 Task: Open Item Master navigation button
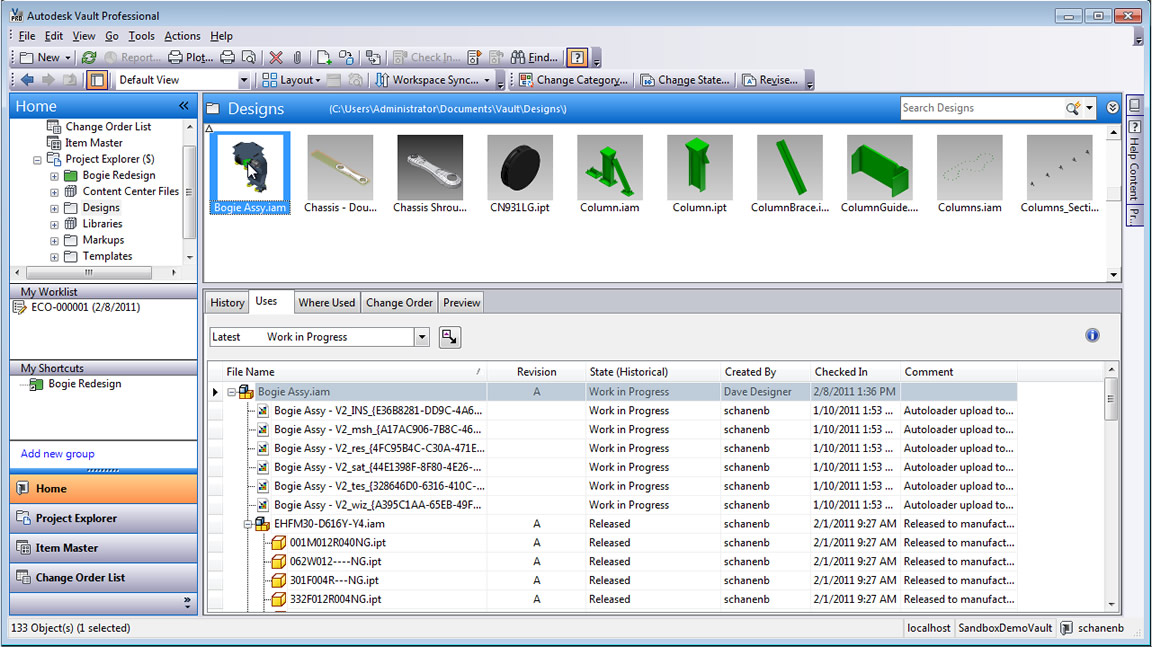tap(104, 548)
